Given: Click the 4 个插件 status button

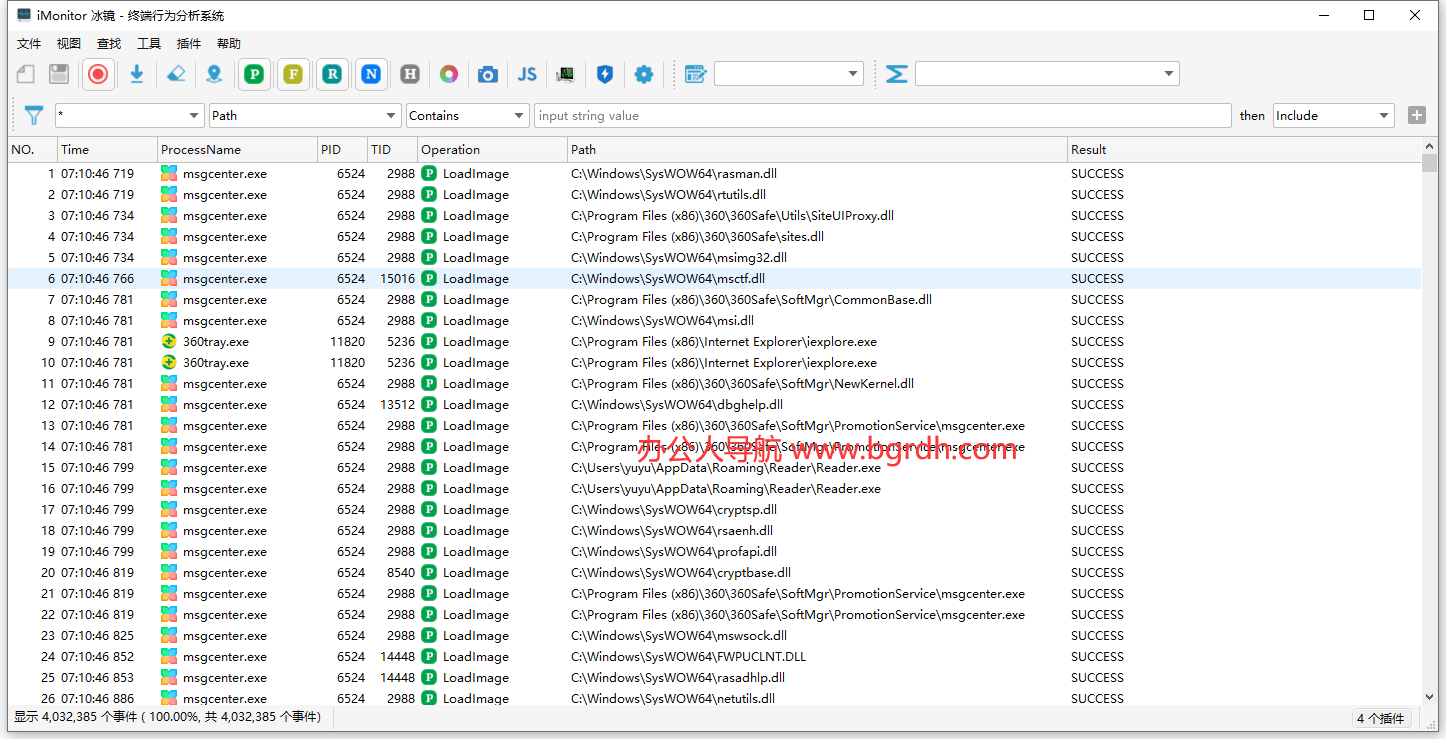Looking at the screenshot, I should tap(1381, 718).
